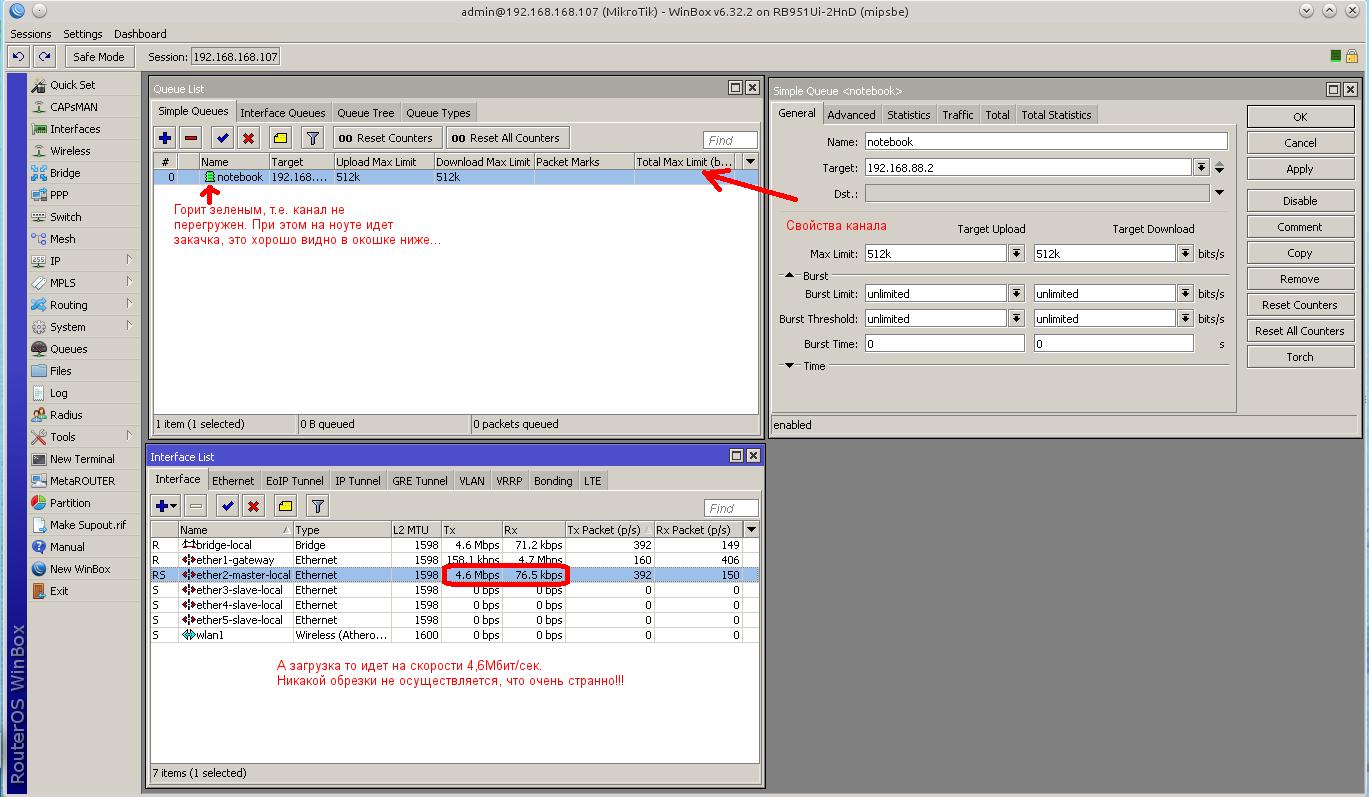
Task: Expand the System submenu in the sidebar
Action: click(x=130, y=326)
